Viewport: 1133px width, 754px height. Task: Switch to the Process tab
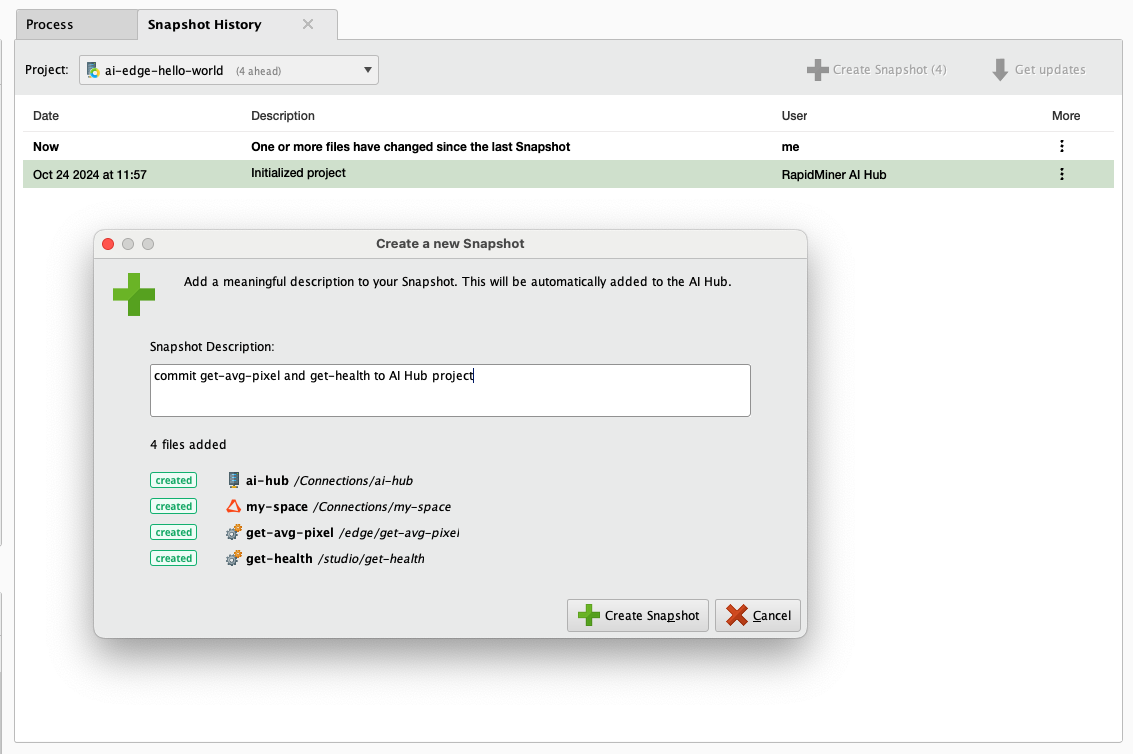click(50, 24)
